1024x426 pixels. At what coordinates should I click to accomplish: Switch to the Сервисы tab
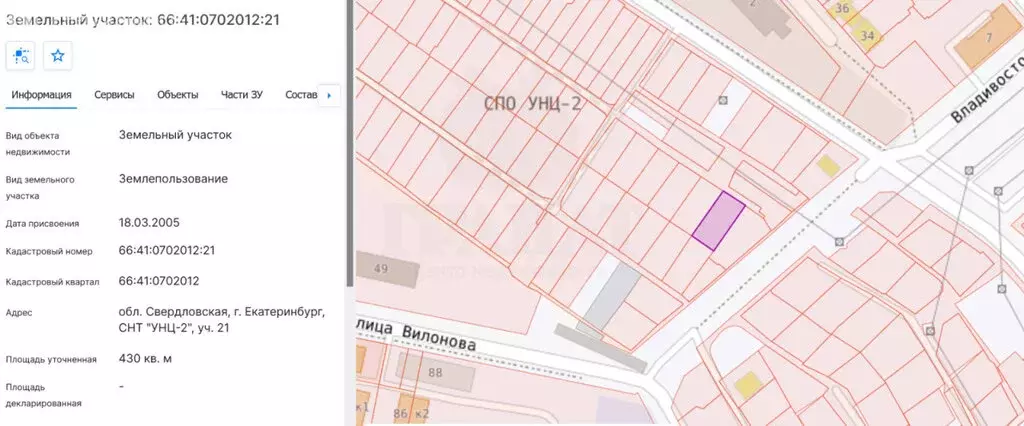pyautogui.click(x=114, y=95)
